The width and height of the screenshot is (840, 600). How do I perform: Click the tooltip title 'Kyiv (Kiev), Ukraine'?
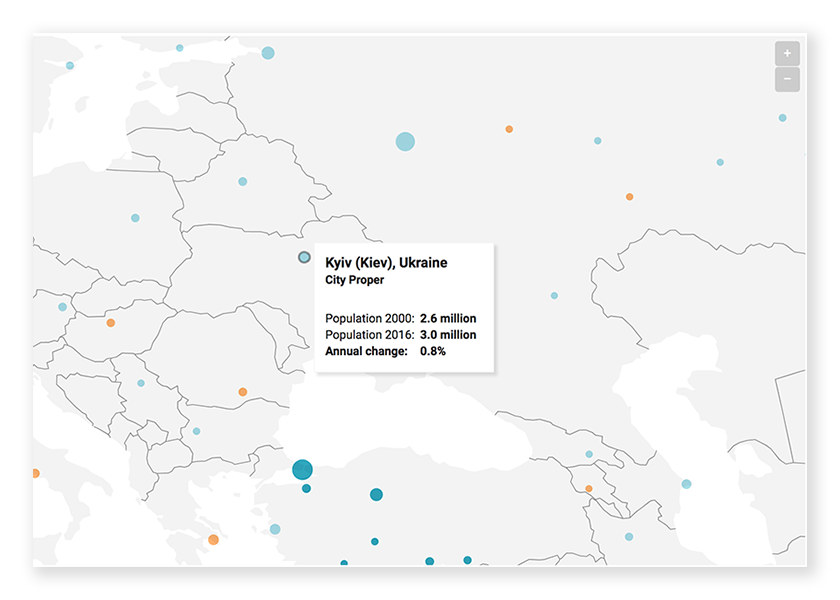click(386, 263)
